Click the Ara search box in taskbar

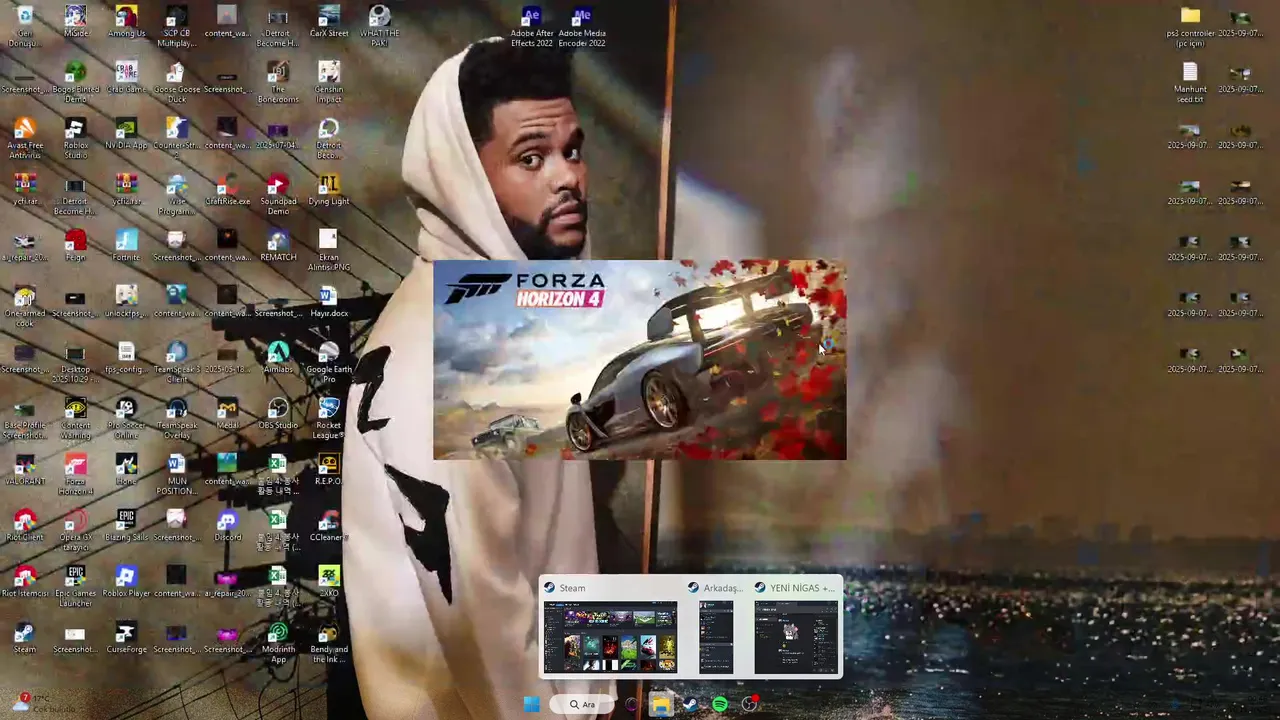point(582,704)
